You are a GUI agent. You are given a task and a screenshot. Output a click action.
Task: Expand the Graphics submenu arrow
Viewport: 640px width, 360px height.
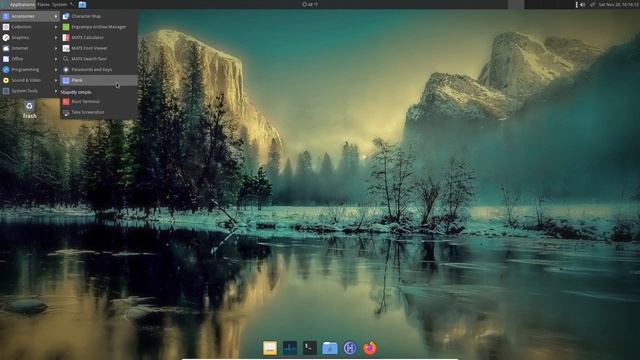tap(56, 38)
